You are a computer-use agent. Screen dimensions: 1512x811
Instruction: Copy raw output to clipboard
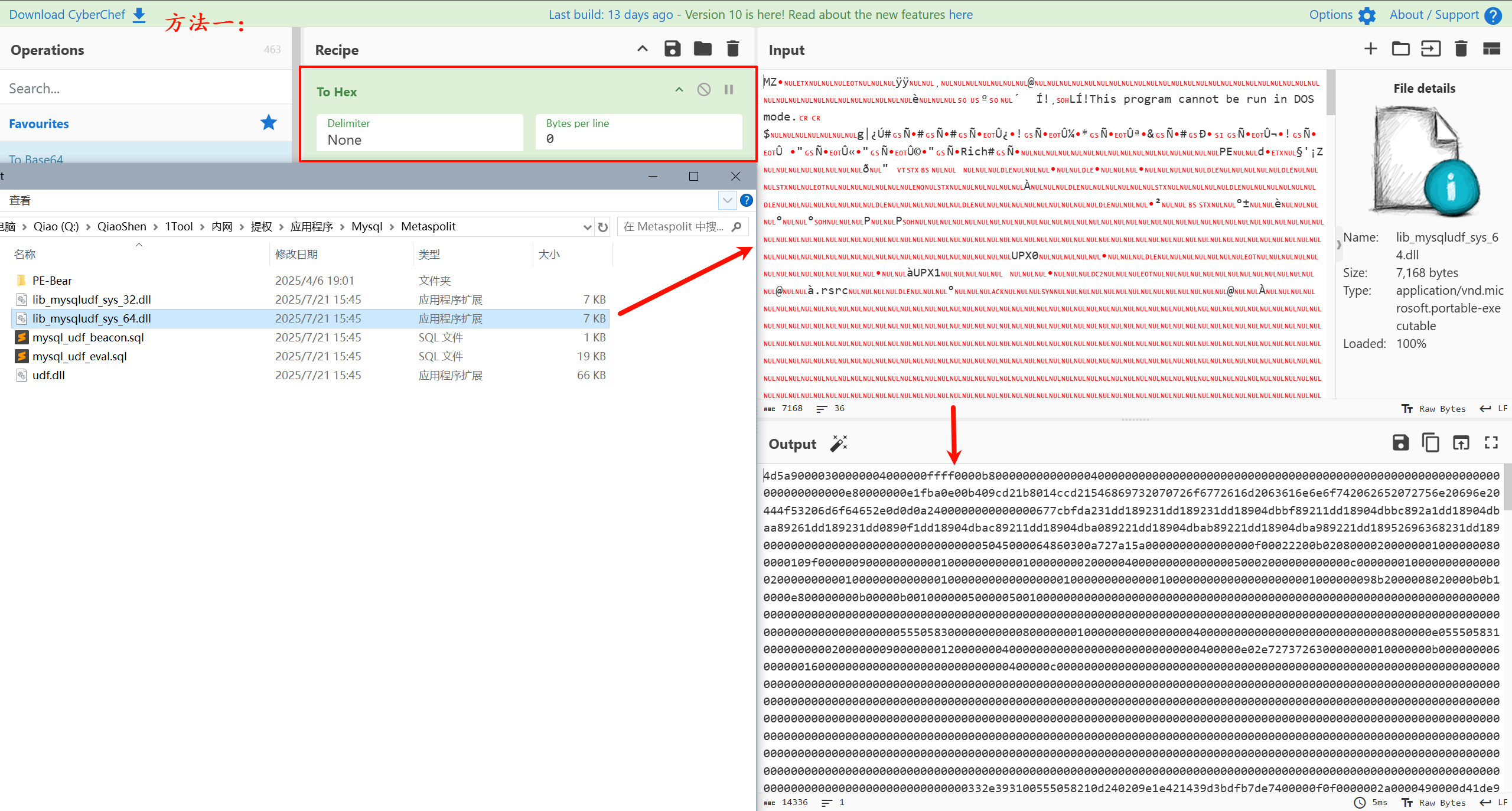[1430, 443]
